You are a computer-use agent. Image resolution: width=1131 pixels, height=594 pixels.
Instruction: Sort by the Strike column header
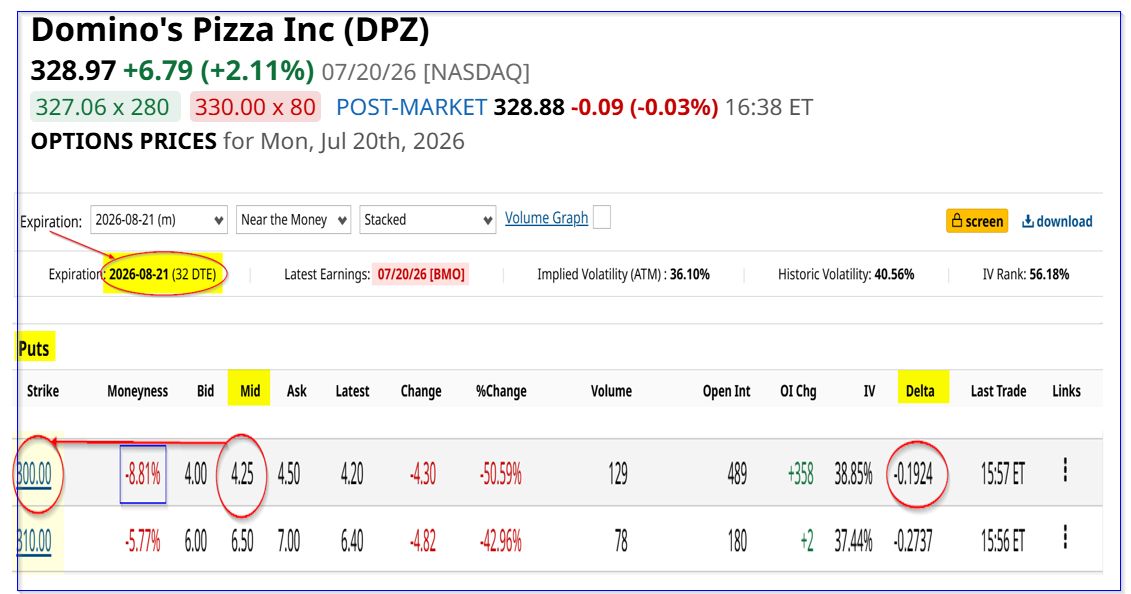43,391
